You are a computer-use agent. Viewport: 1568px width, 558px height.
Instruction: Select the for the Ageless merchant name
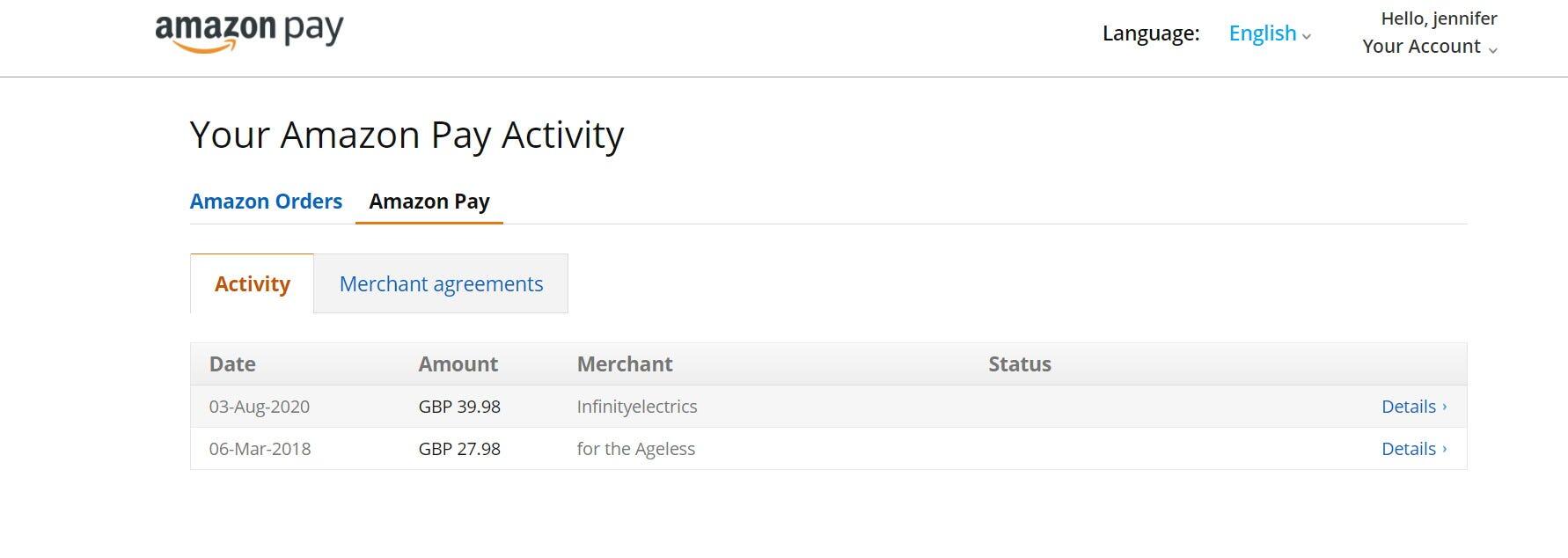coord(636,448)
